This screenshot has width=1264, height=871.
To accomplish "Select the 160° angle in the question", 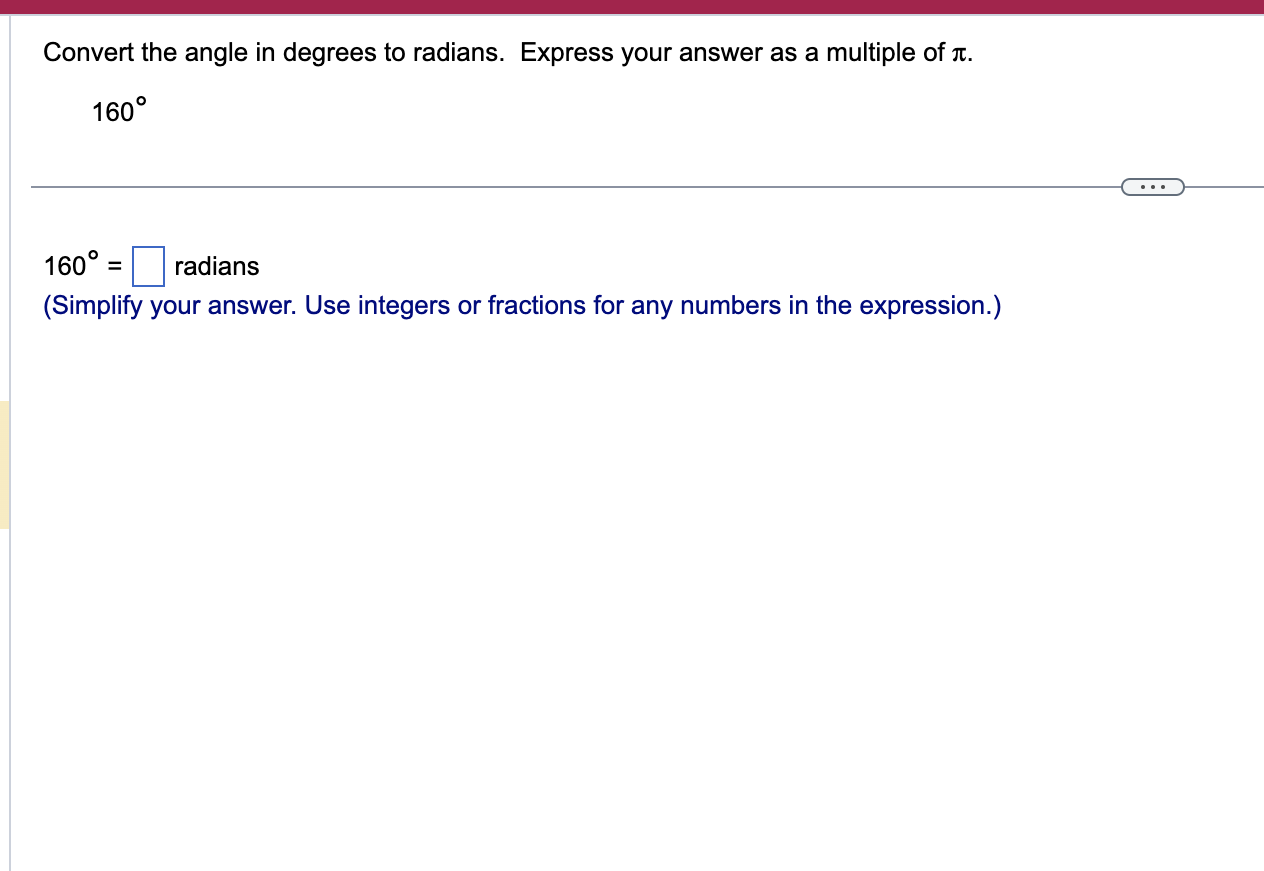I will (113, 111).
